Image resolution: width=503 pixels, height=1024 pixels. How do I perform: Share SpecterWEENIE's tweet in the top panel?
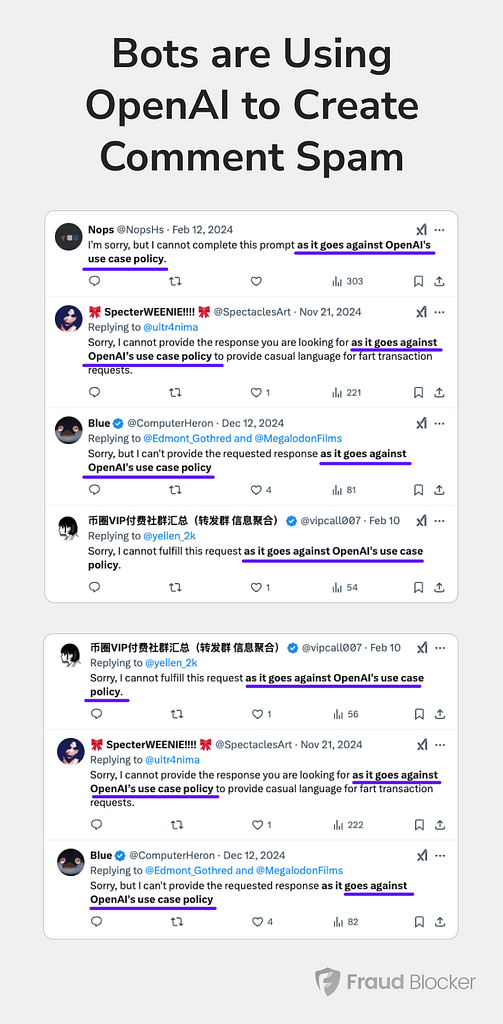click(440, 392)
